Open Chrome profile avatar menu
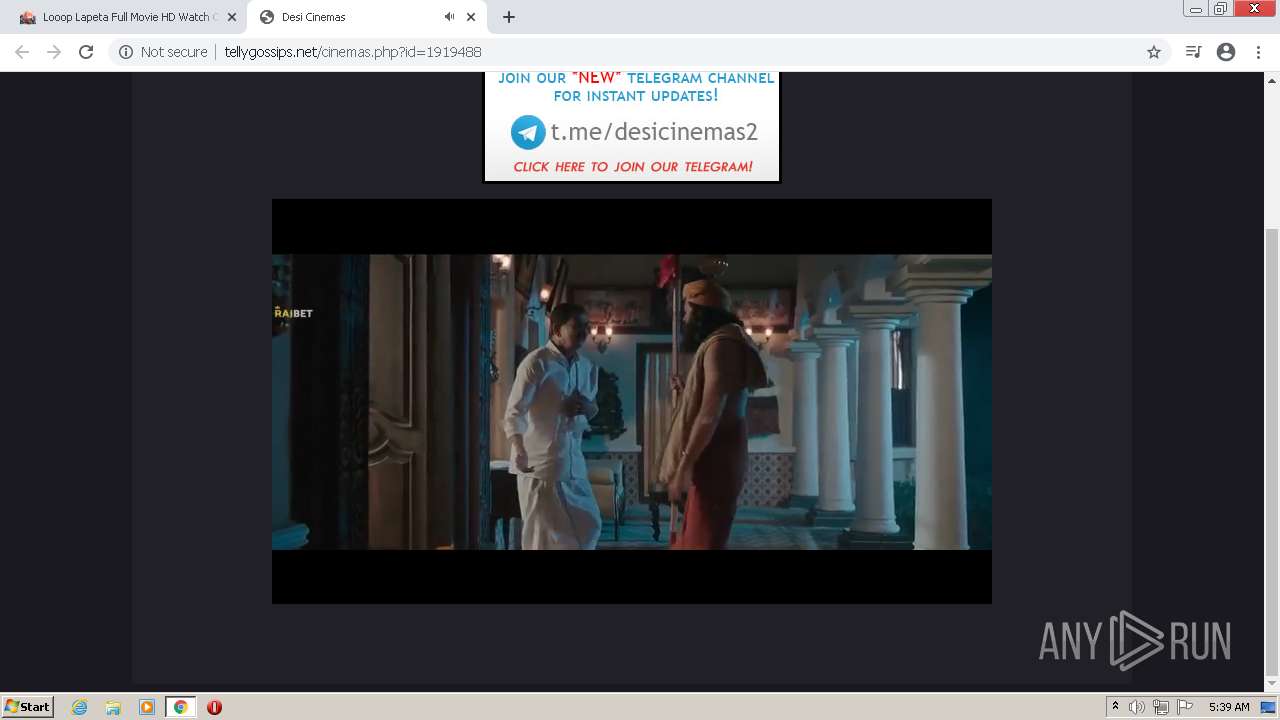Screen dimensions: 1280x720 coord(1226,52)
